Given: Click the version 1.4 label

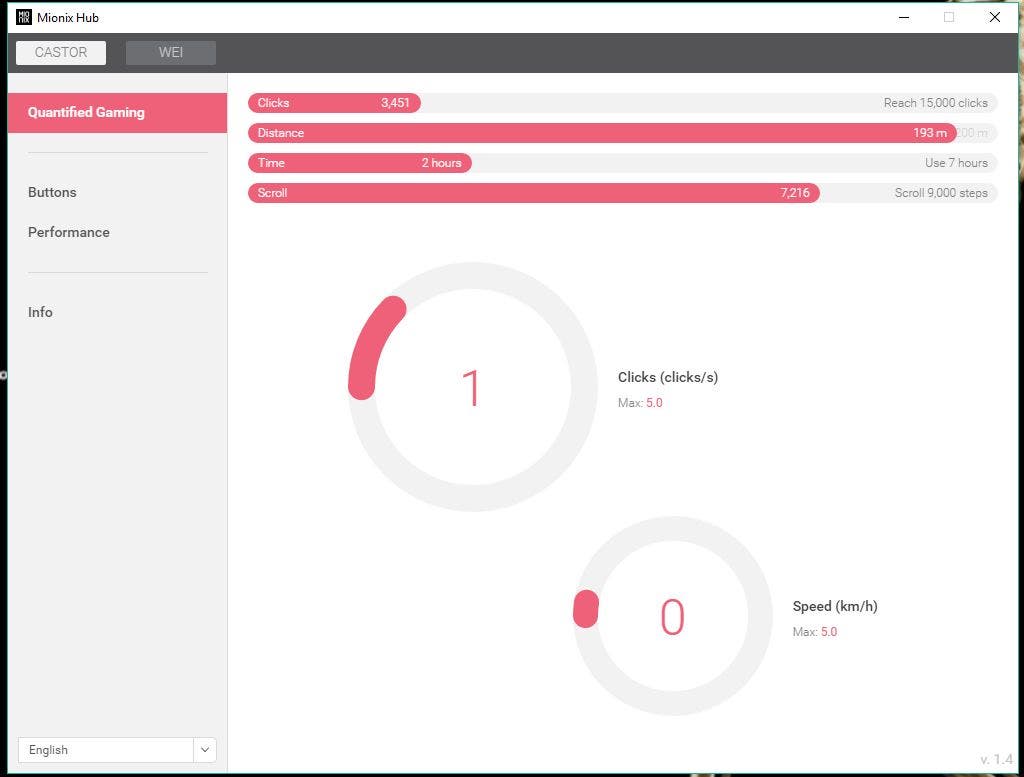Looking at the screenshot, I should [x=996, y=759].
